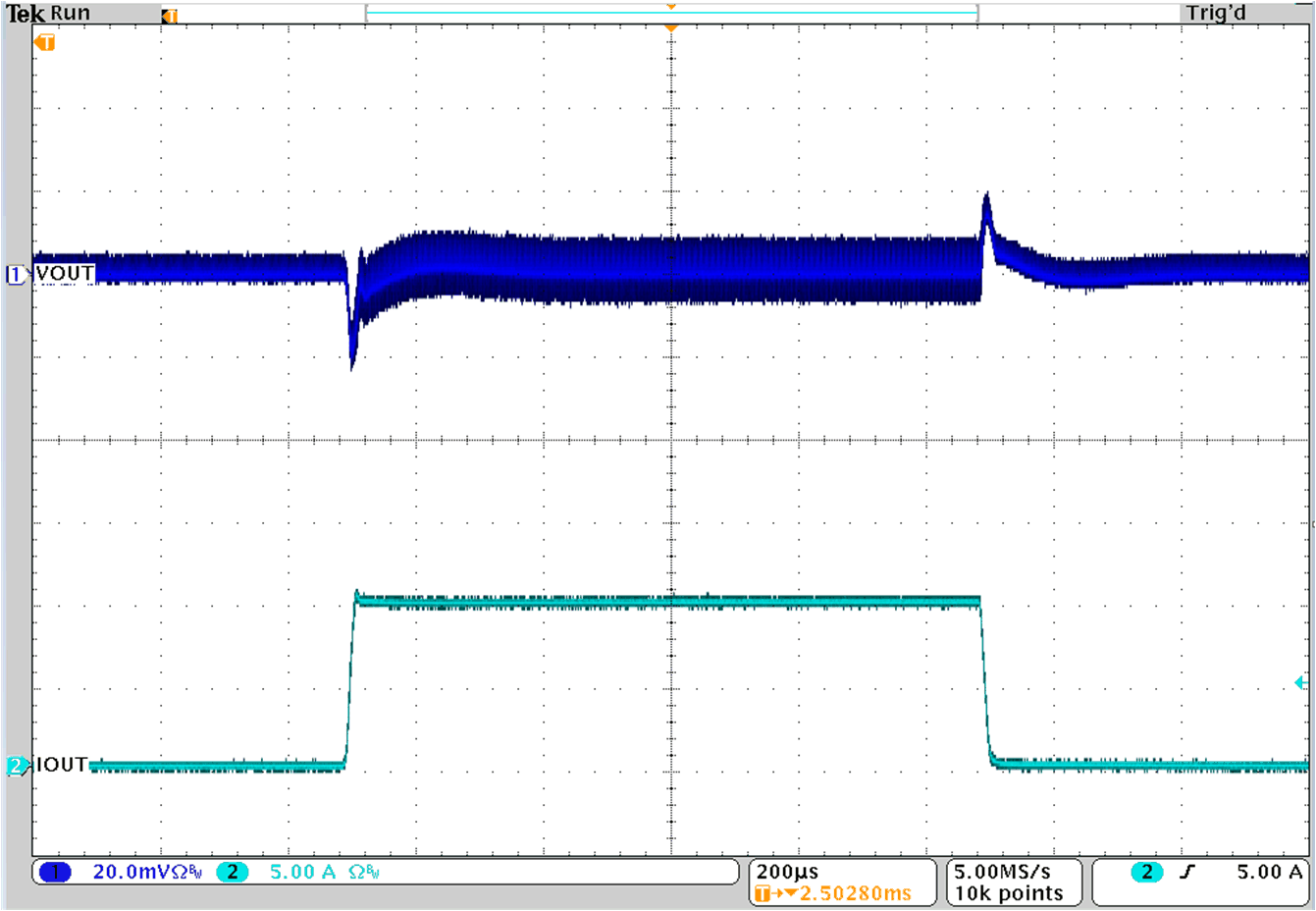
Task: Click the Trig'd status indicator
Action: pyautogui.click(x=1215, y=13)
